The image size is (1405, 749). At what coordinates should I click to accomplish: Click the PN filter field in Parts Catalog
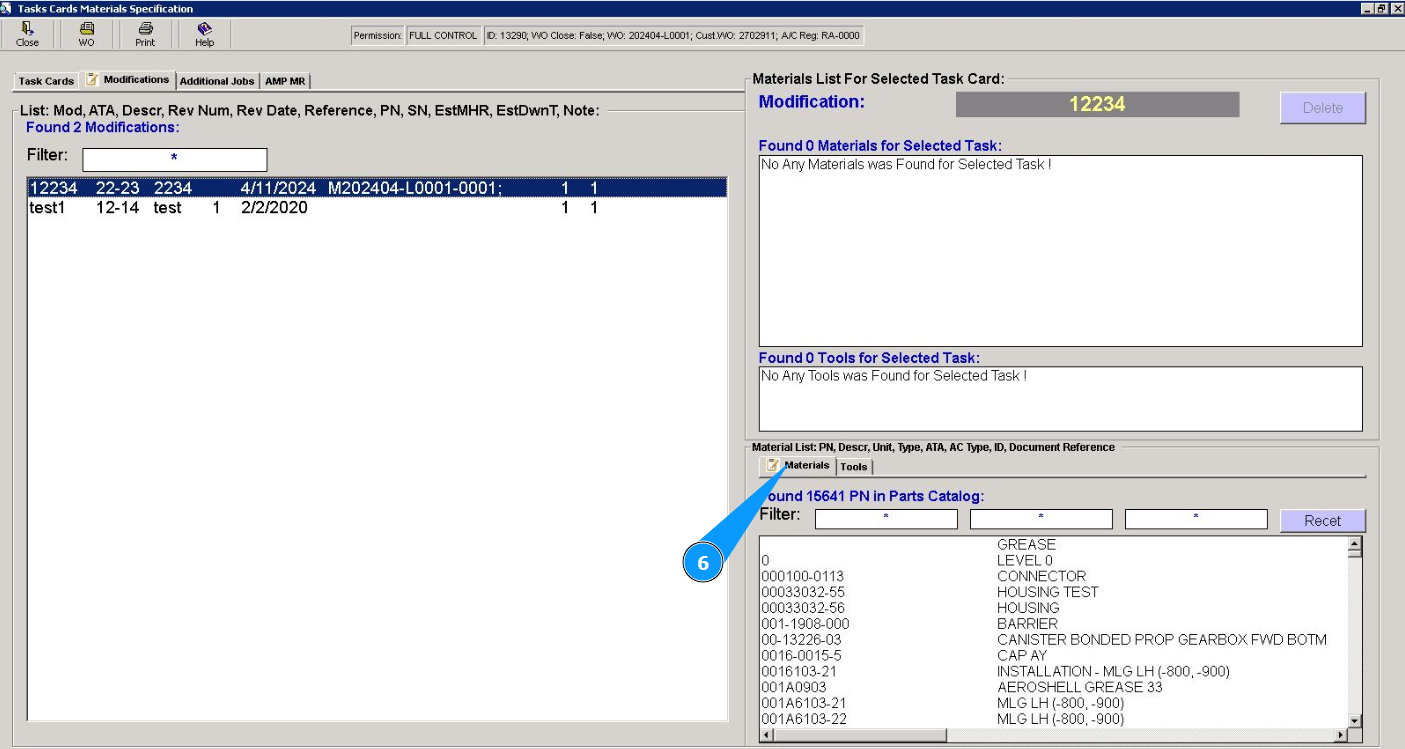coord(886,519)
